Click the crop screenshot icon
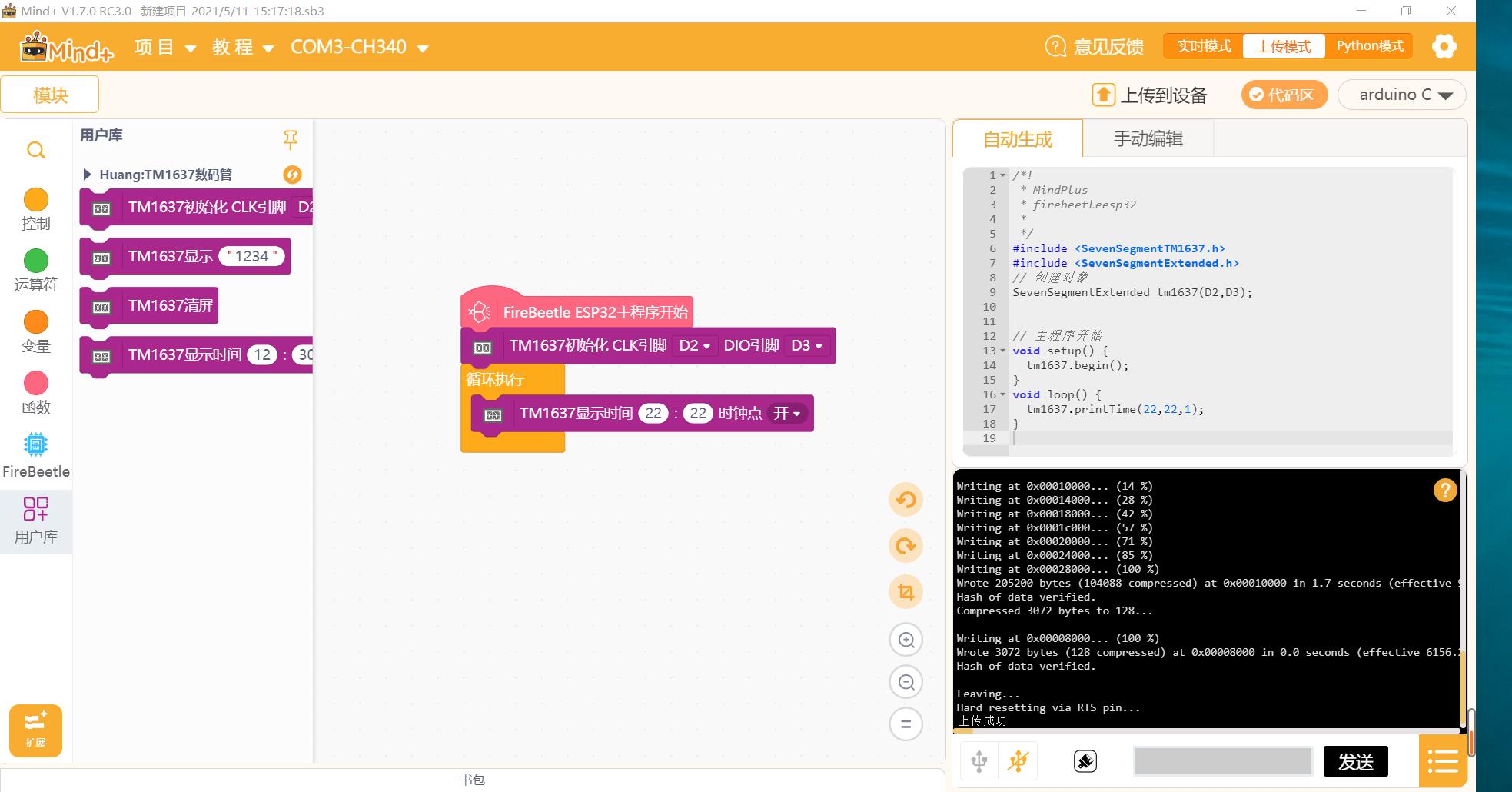 pyautogui.click(x=906, y=592)
